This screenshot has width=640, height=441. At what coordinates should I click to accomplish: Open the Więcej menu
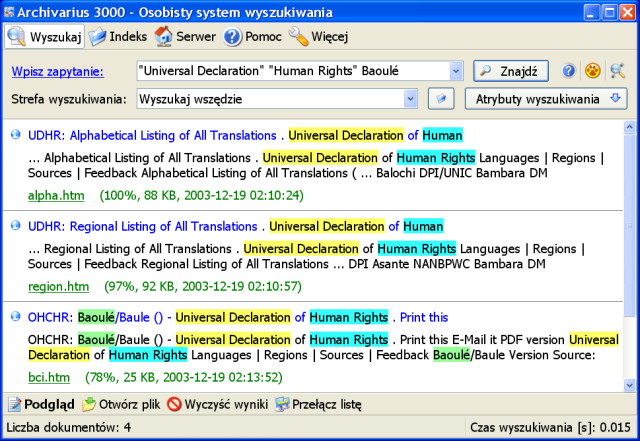[318, 37]
